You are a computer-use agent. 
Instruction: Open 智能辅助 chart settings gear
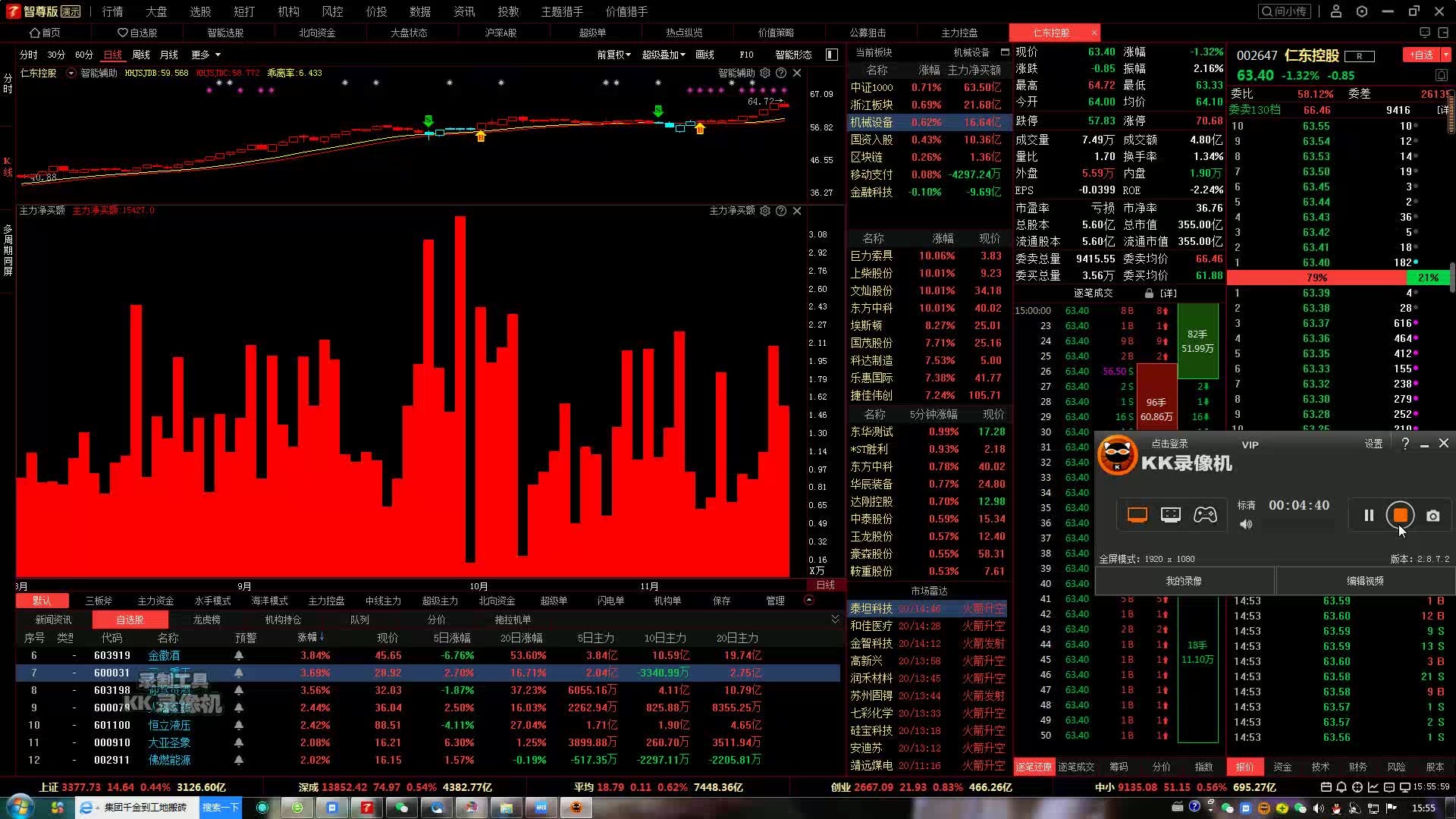(x=765, y=73)
